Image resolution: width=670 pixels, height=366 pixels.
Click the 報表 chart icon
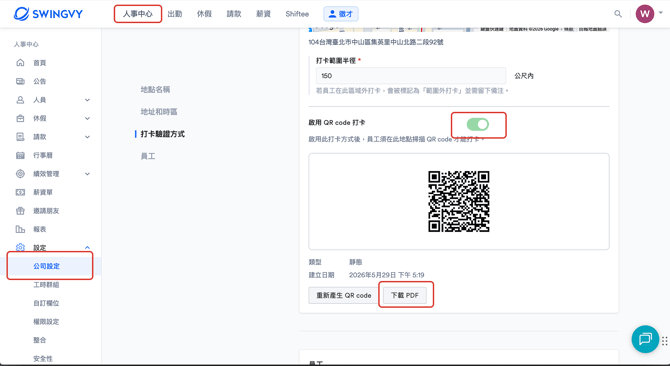click(20, 229)
